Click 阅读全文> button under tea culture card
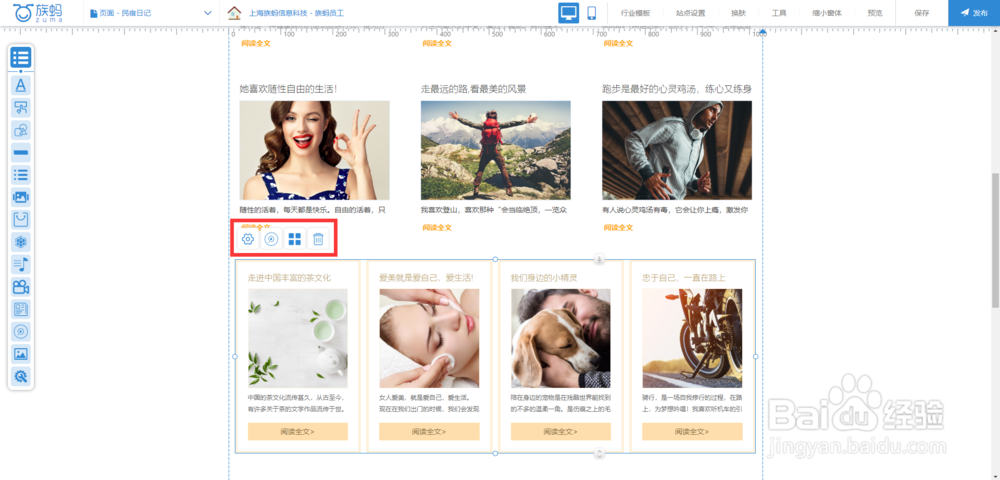This screenshot has height=480, width=1000. [298, 432]
